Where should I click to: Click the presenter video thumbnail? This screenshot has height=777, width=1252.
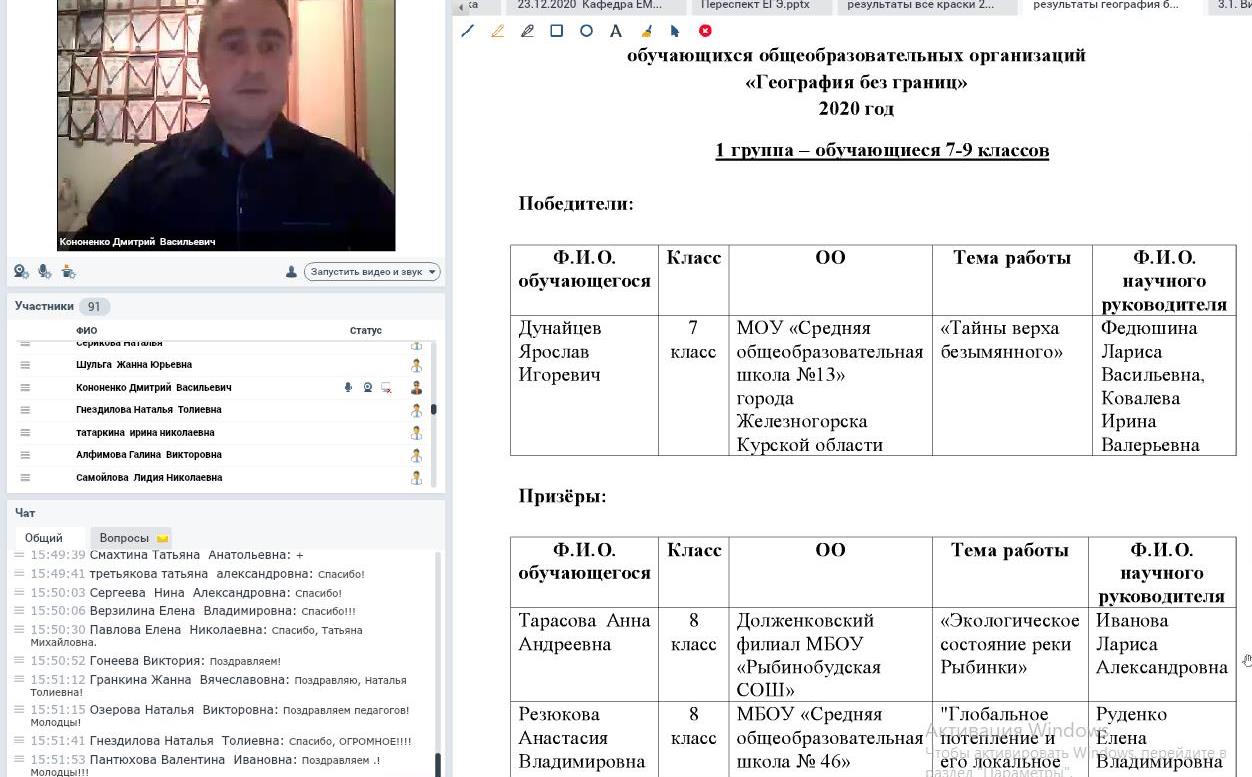click(226, 125)
